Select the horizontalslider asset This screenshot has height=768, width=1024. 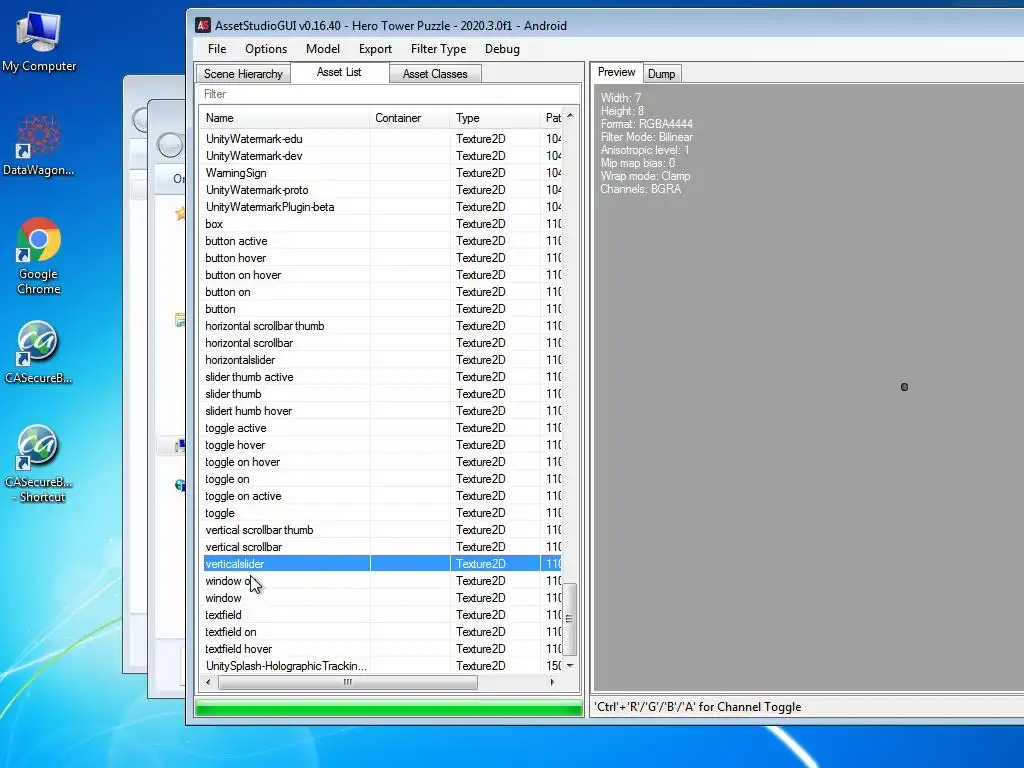click(382, 359)
